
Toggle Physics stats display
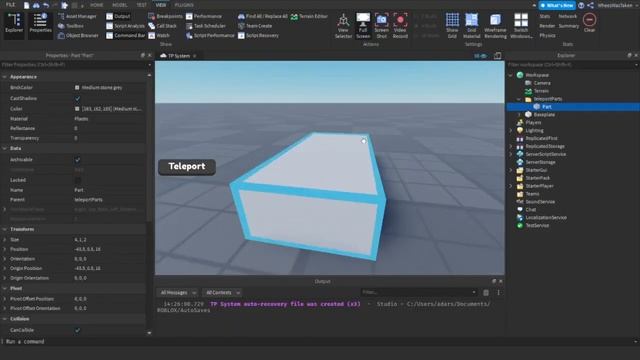tap(547, 36)
